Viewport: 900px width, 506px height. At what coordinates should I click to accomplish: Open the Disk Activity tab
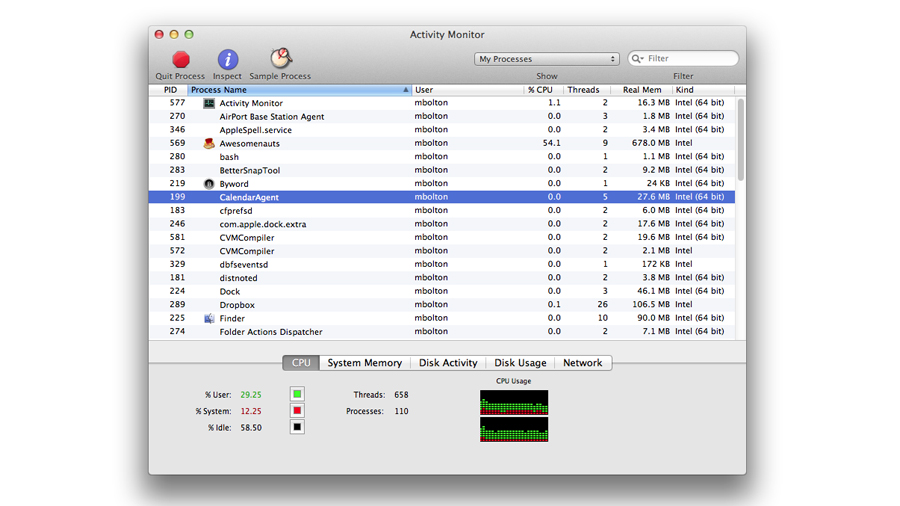(x=448, y=363)
